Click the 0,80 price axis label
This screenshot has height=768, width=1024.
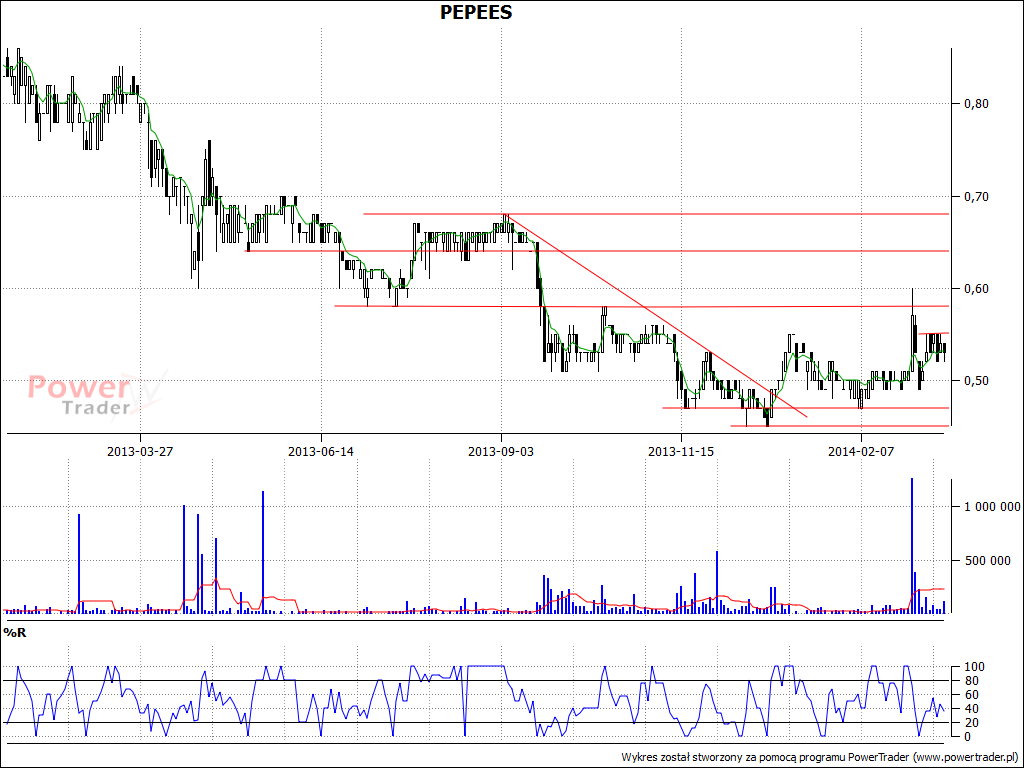[976, 103]
